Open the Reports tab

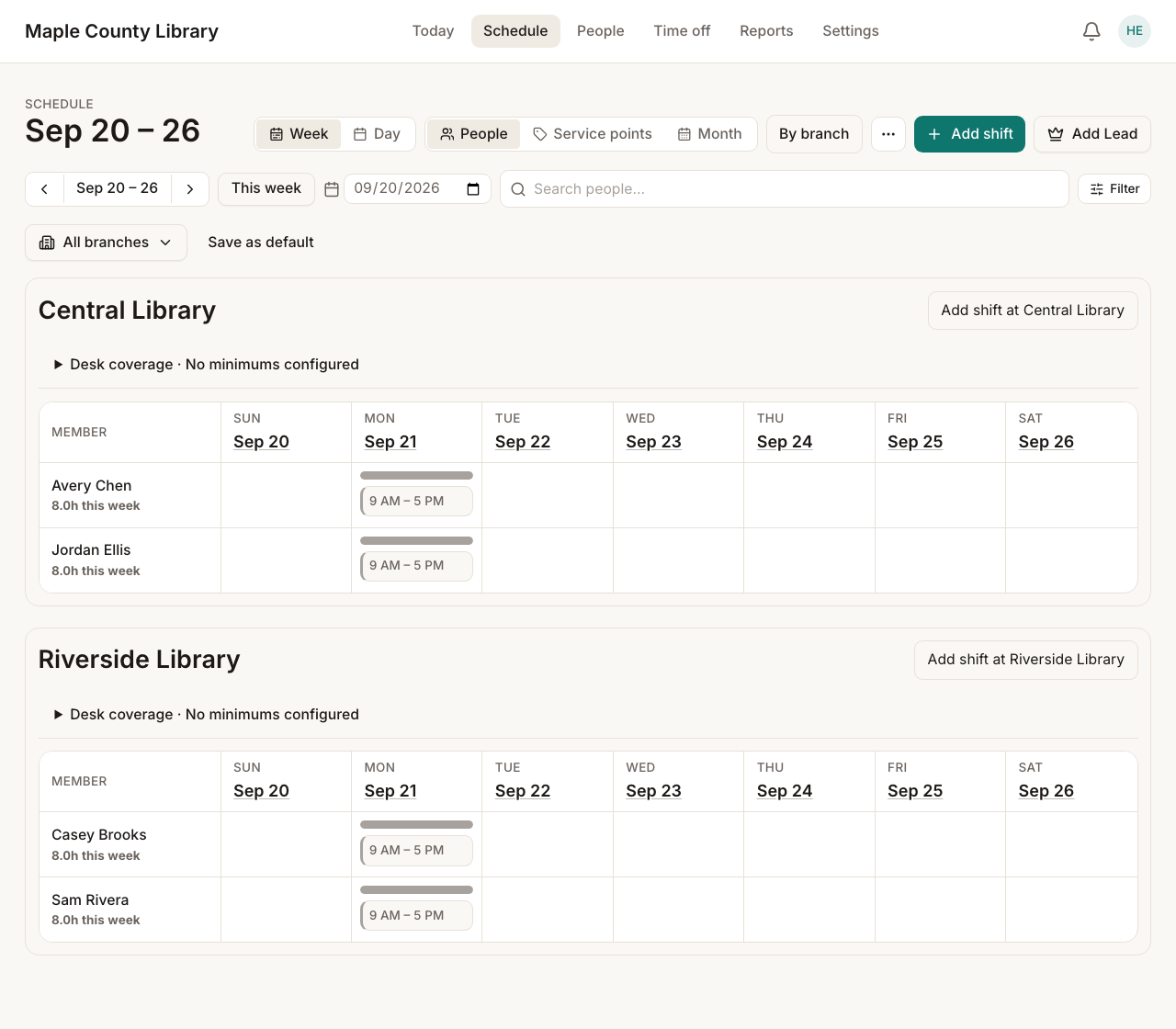click(766, 31)
